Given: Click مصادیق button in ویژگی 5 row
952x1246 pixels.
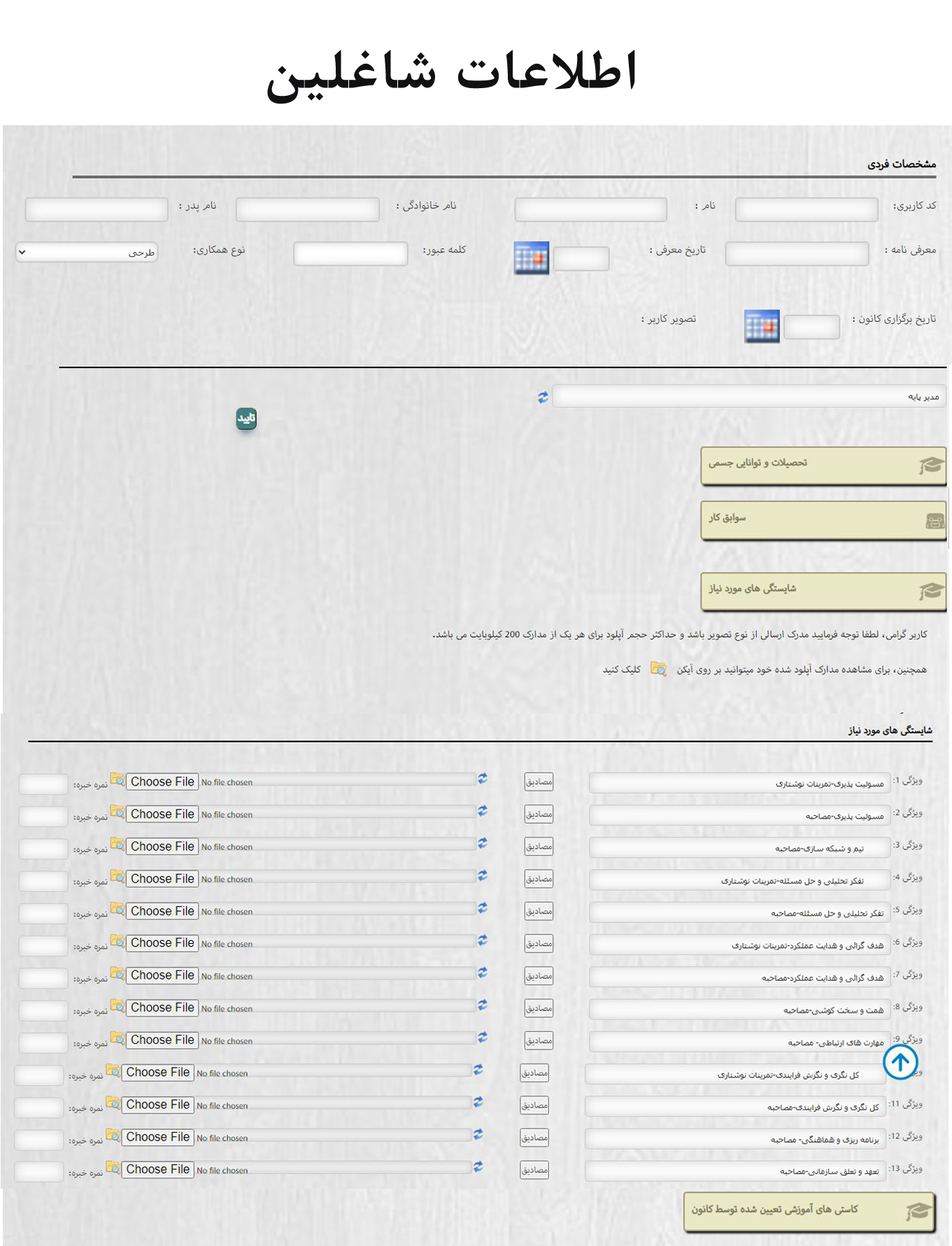Looking at the screenshot, I should pos(539,911).
